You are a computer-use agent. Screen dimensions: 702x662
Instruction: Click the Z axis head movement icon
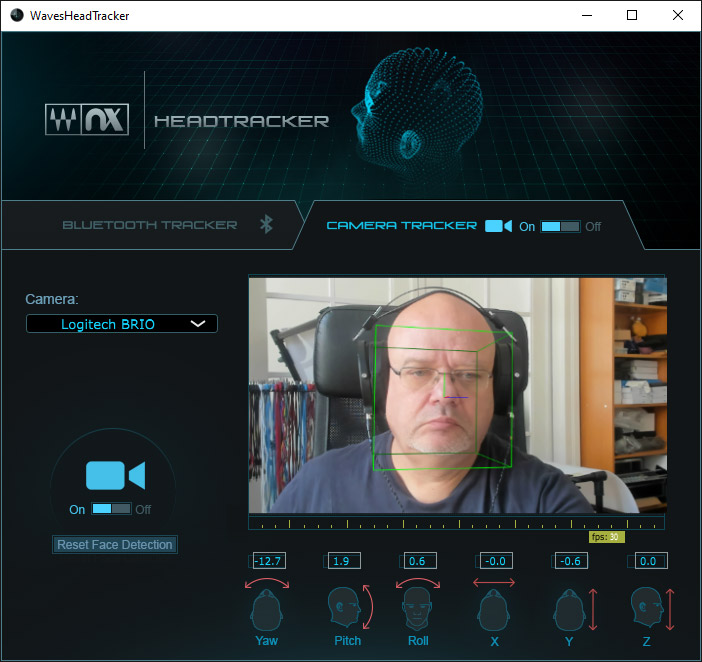(645, 606)
